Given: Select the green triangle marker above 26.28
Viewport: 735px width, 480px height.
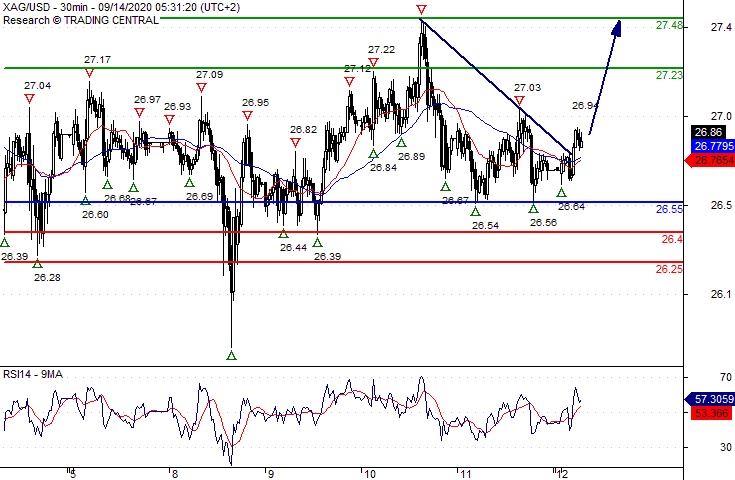Looking at the screenshot, I should (38, 264).
